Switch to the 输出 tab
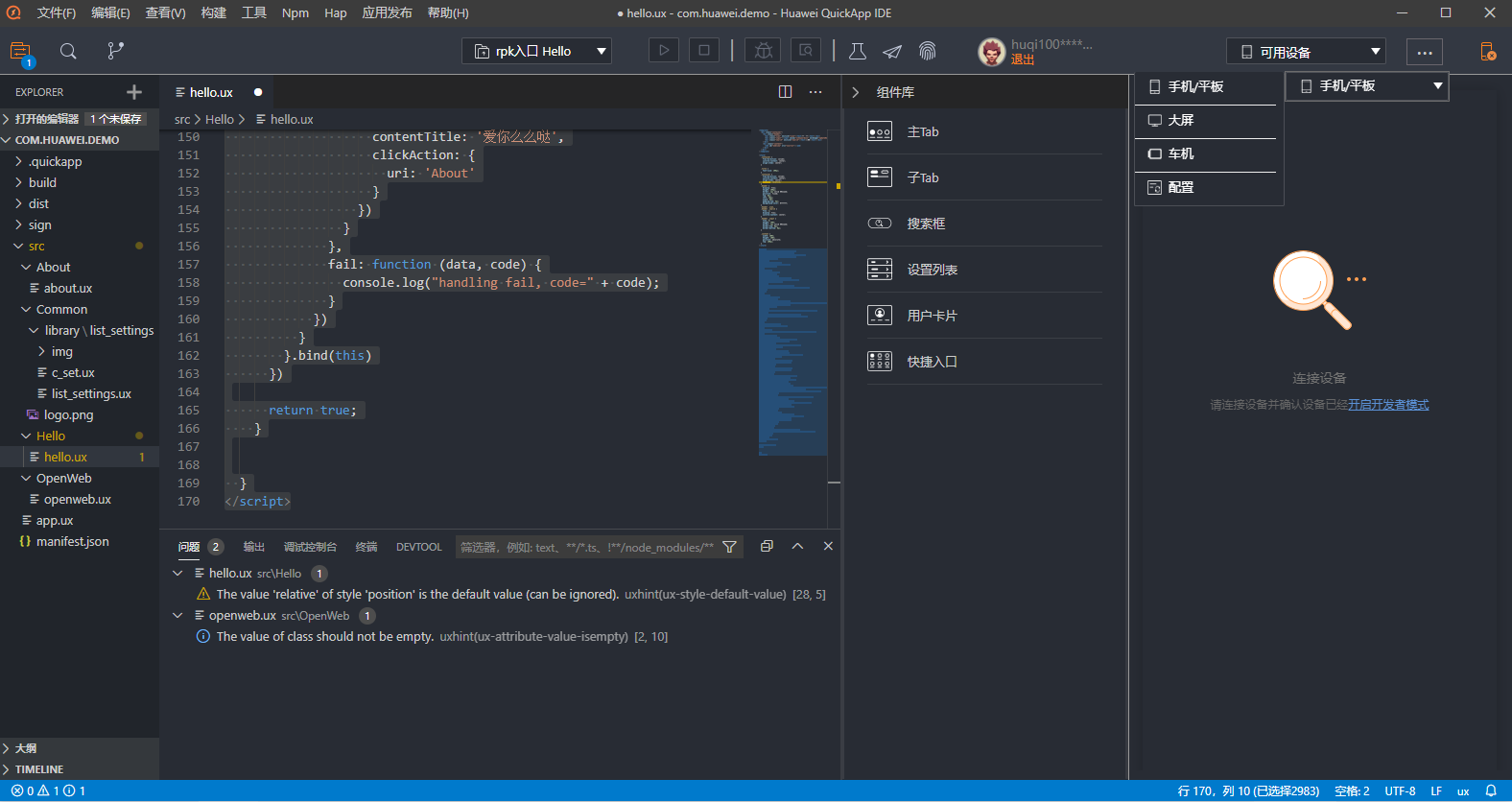 click(254, 547)
